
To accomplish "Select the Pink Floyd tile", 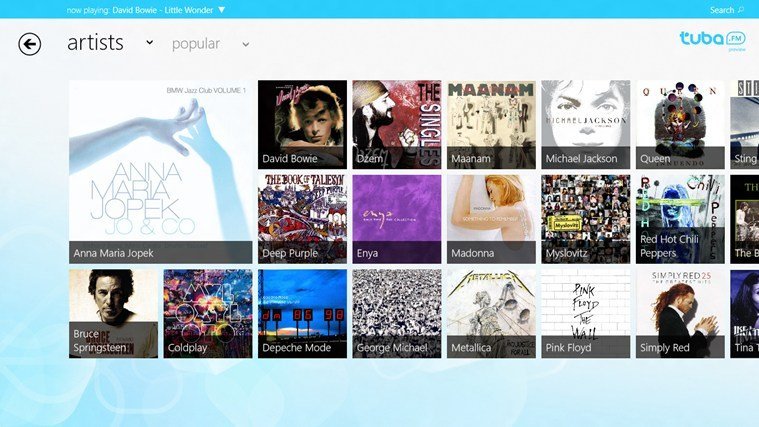I will coord(586,314).
